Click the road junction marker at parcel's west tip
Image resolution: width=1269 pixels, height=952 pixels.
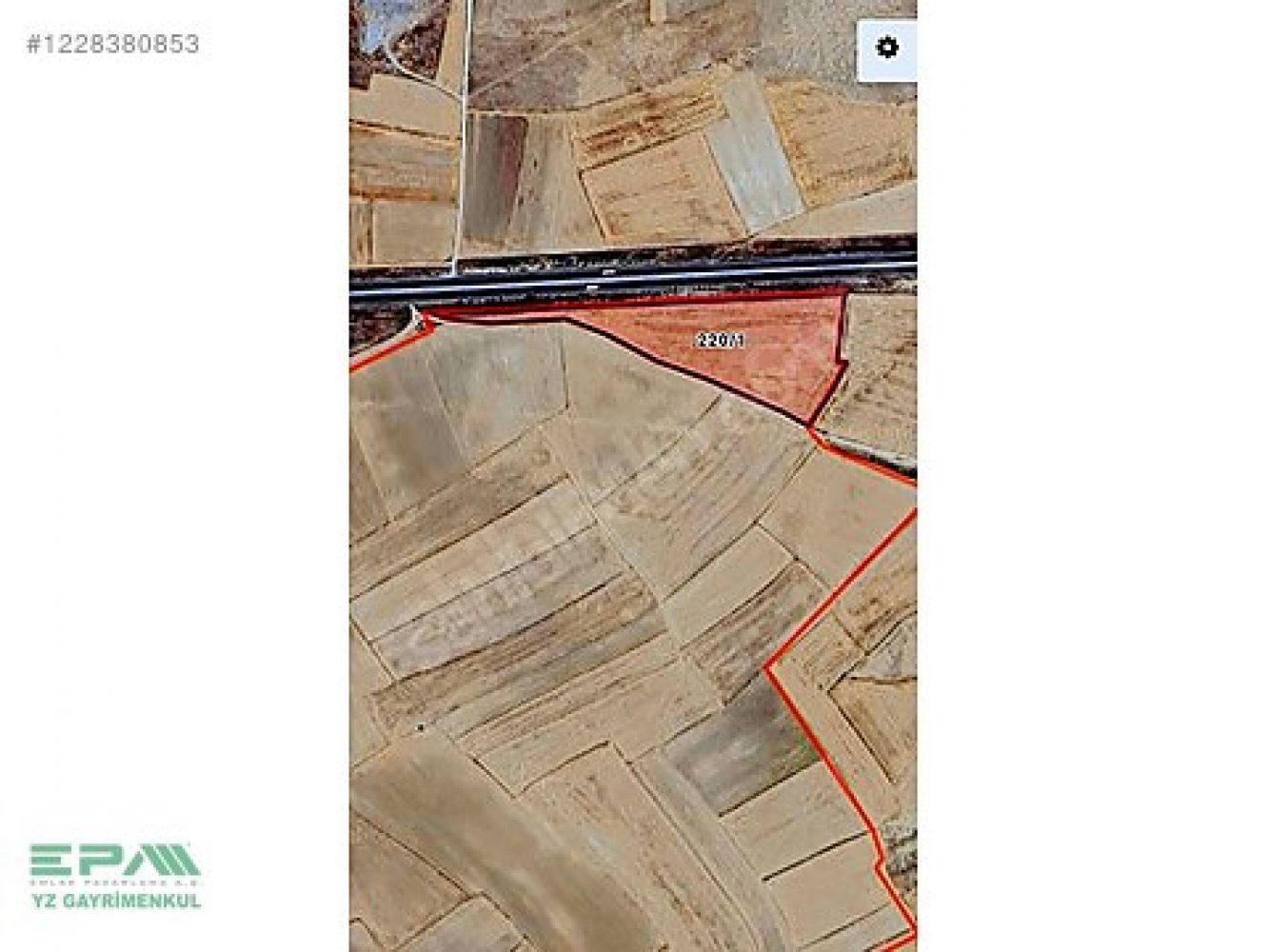tap(419, 315)
